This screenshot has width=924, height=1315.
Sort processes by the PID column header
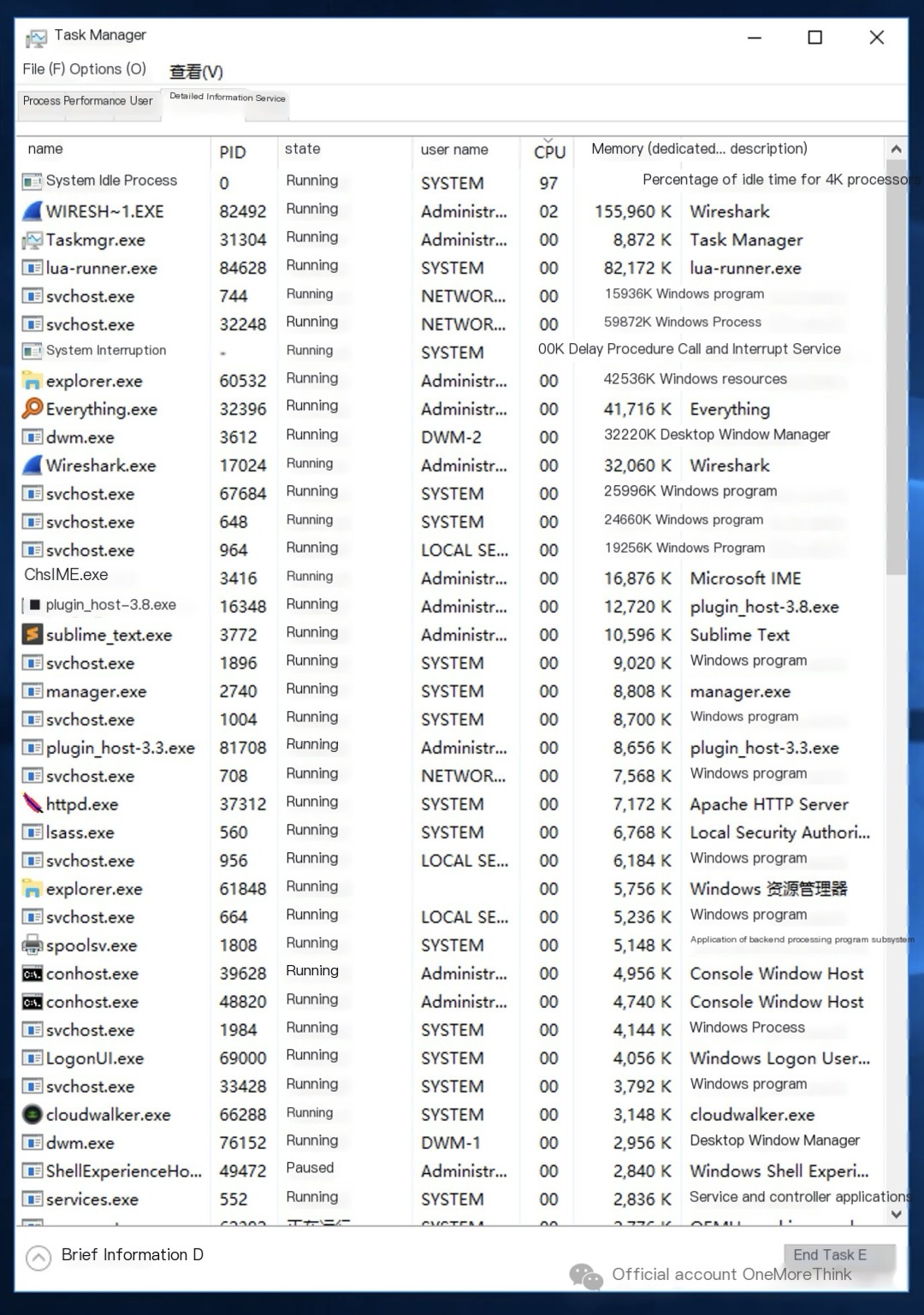pos(233,152)
